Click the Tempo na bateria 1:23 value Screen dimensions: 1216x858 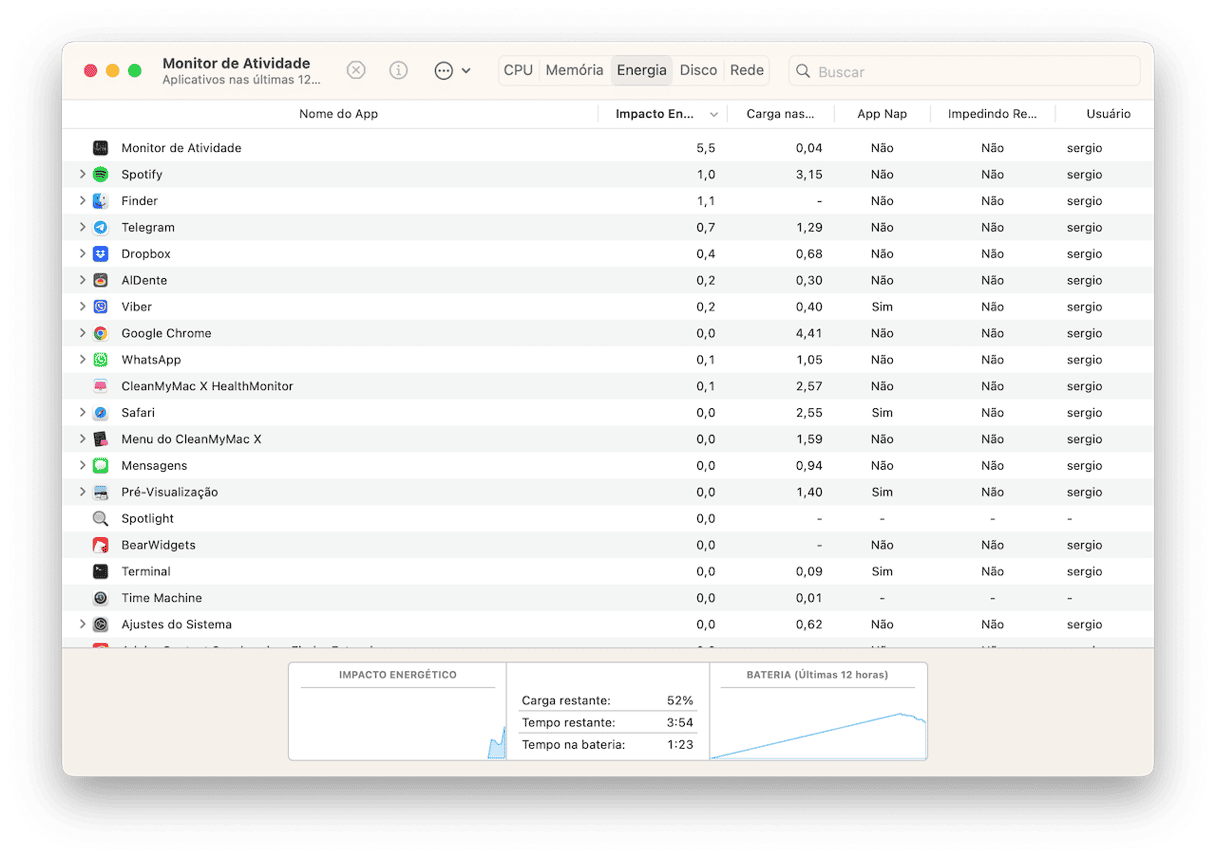click(x=680, y=744)
